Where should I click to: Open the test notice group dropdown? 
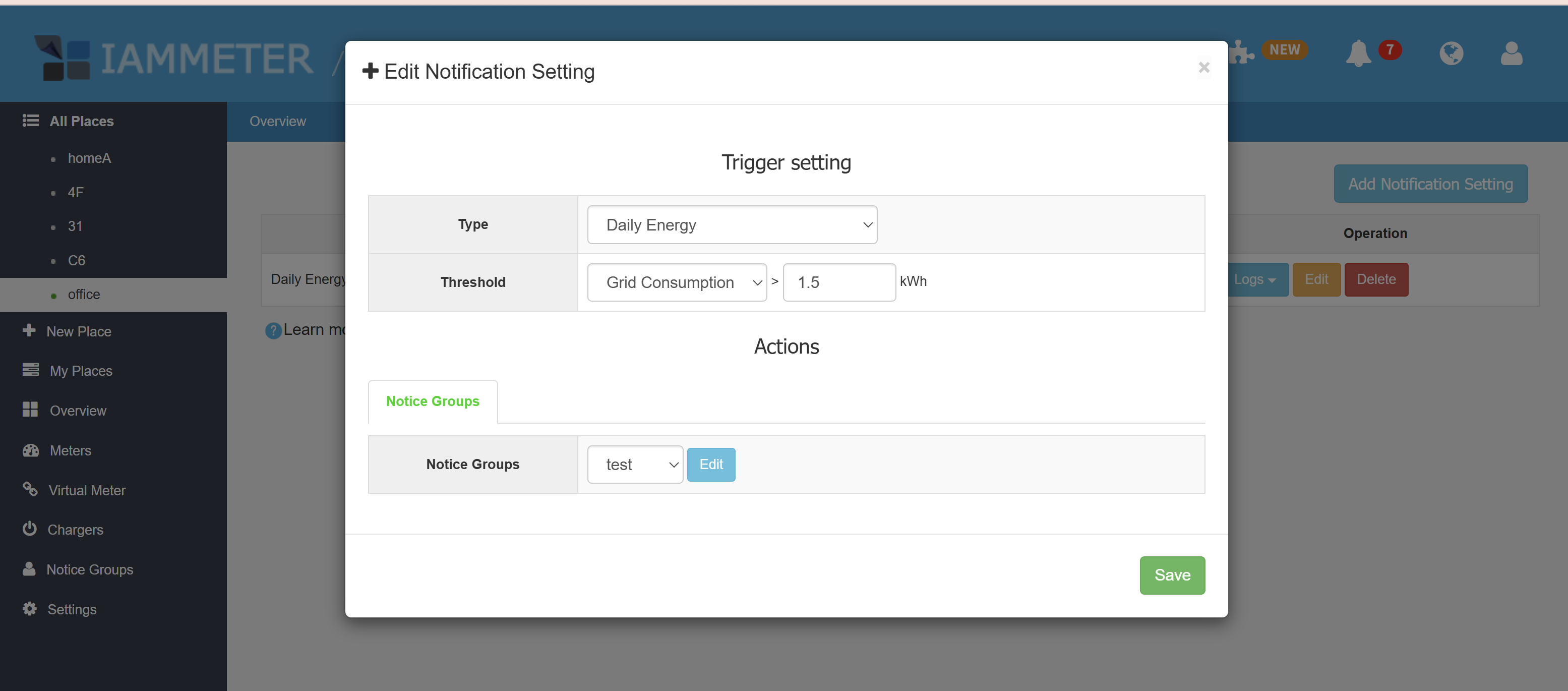[634, 465]
